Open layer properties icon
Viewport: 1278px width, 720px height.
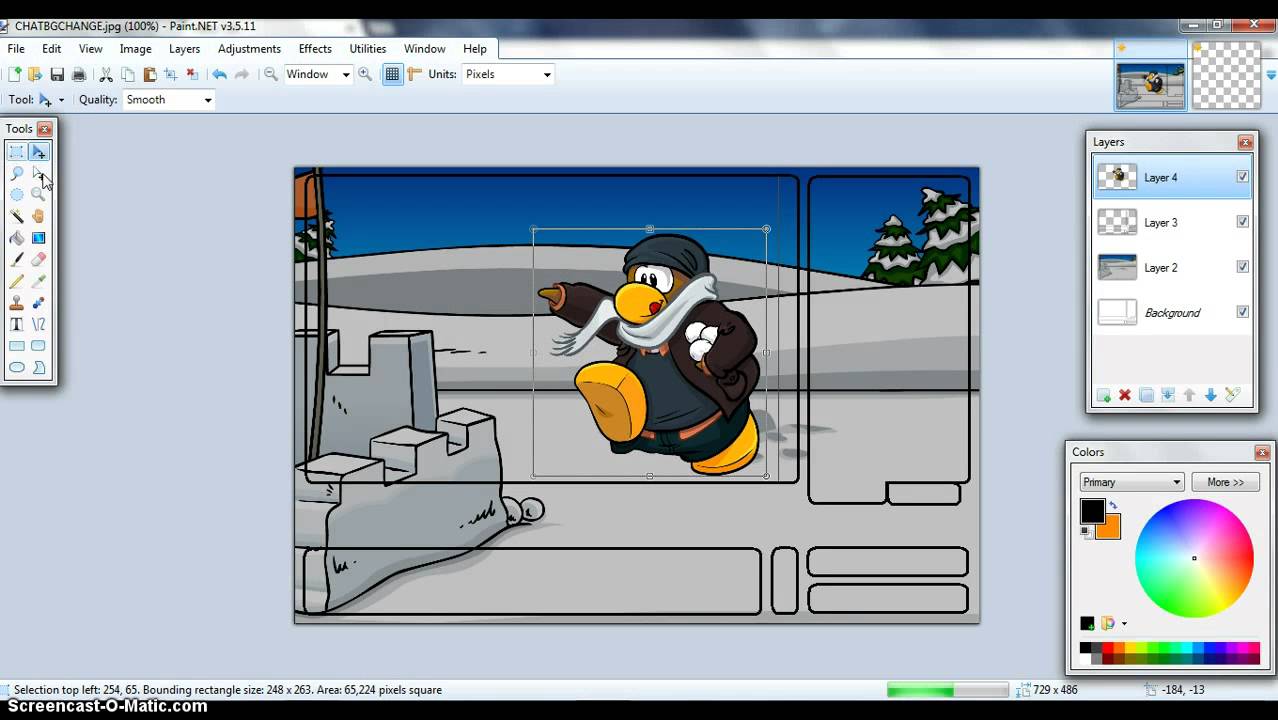[x=1232, y=395]
